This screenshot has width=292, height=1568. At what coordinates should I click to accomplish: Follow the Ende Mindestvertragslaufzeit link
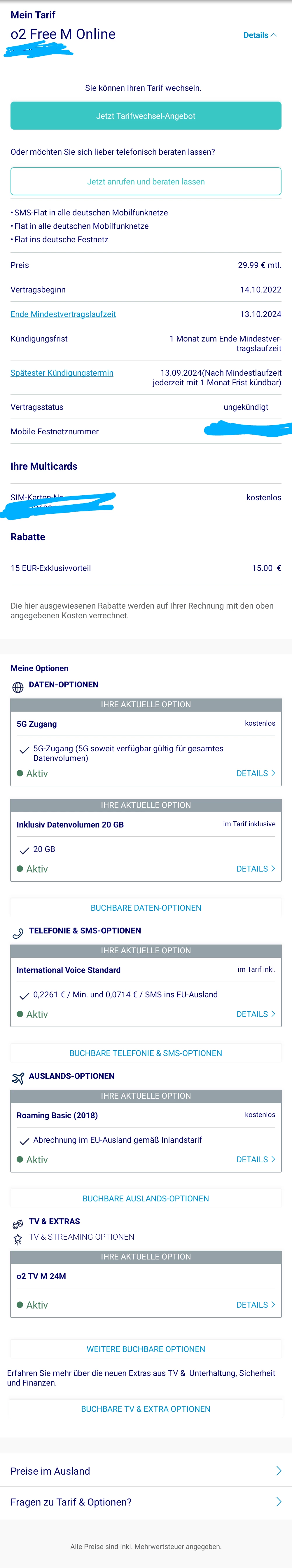pos(63,314)
